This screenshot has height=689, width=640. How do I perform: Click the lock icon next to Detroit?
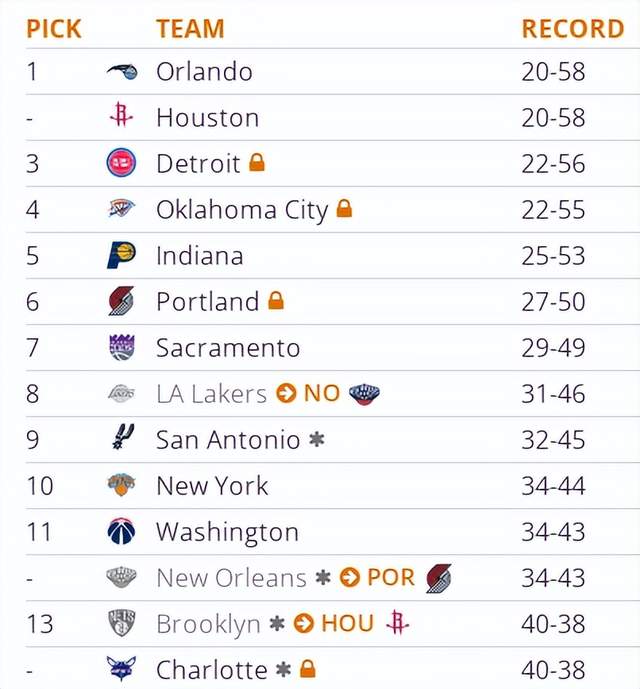tap(257, 162)
